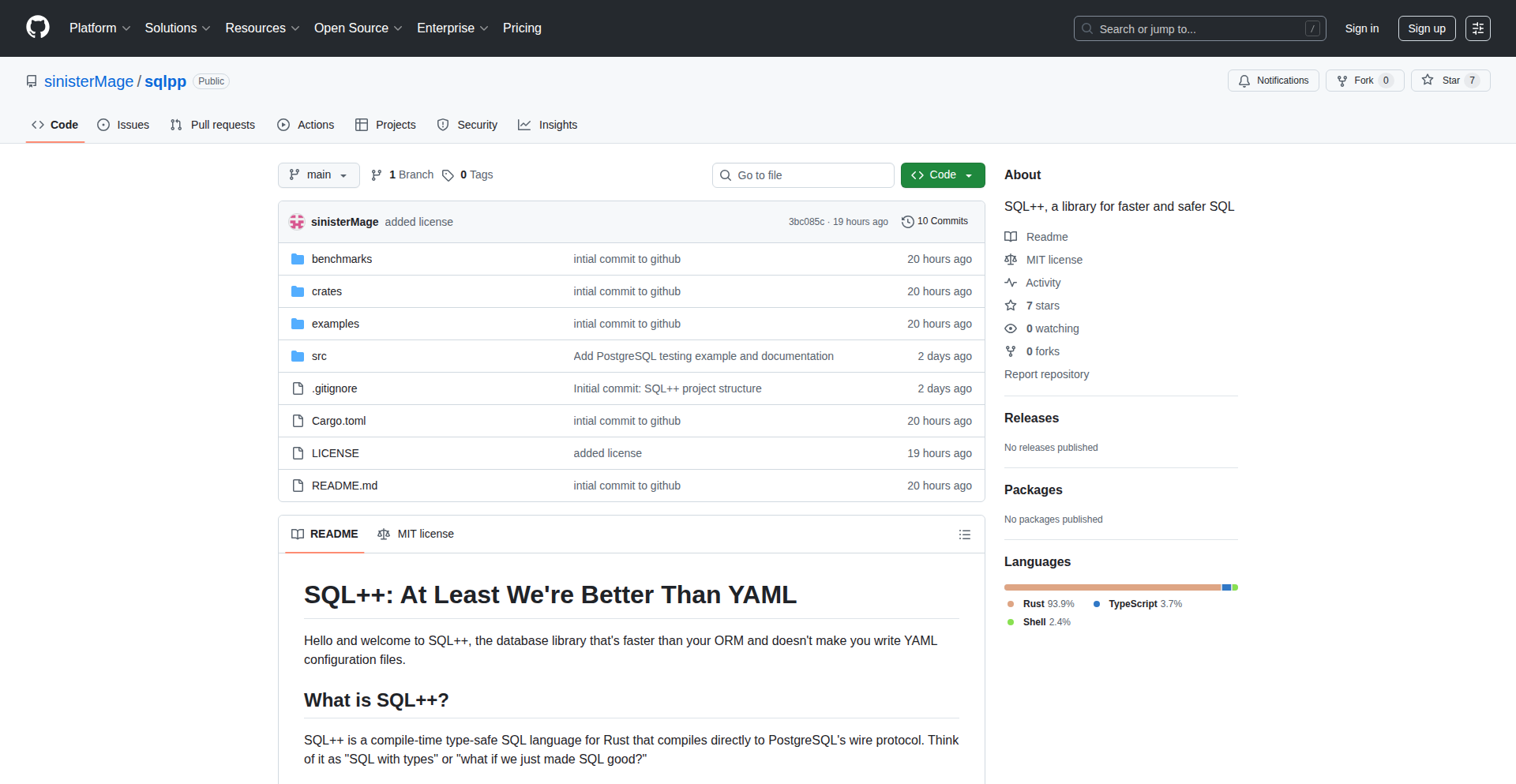Image resolution: width=1516 pixels, height=784 pixels.
Task: Open the benchmarks folder name
Action: pos(341,259)
